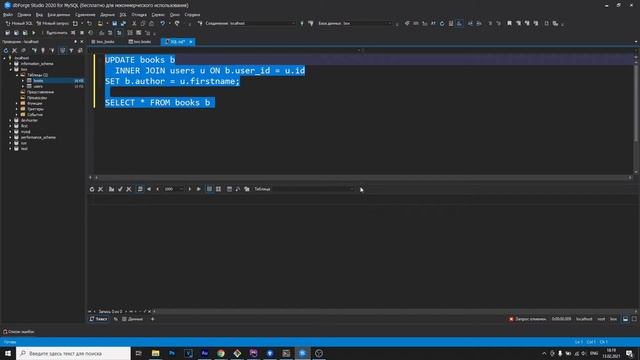Click the bookmark flag icon in right toolbar

click(509, 24)
